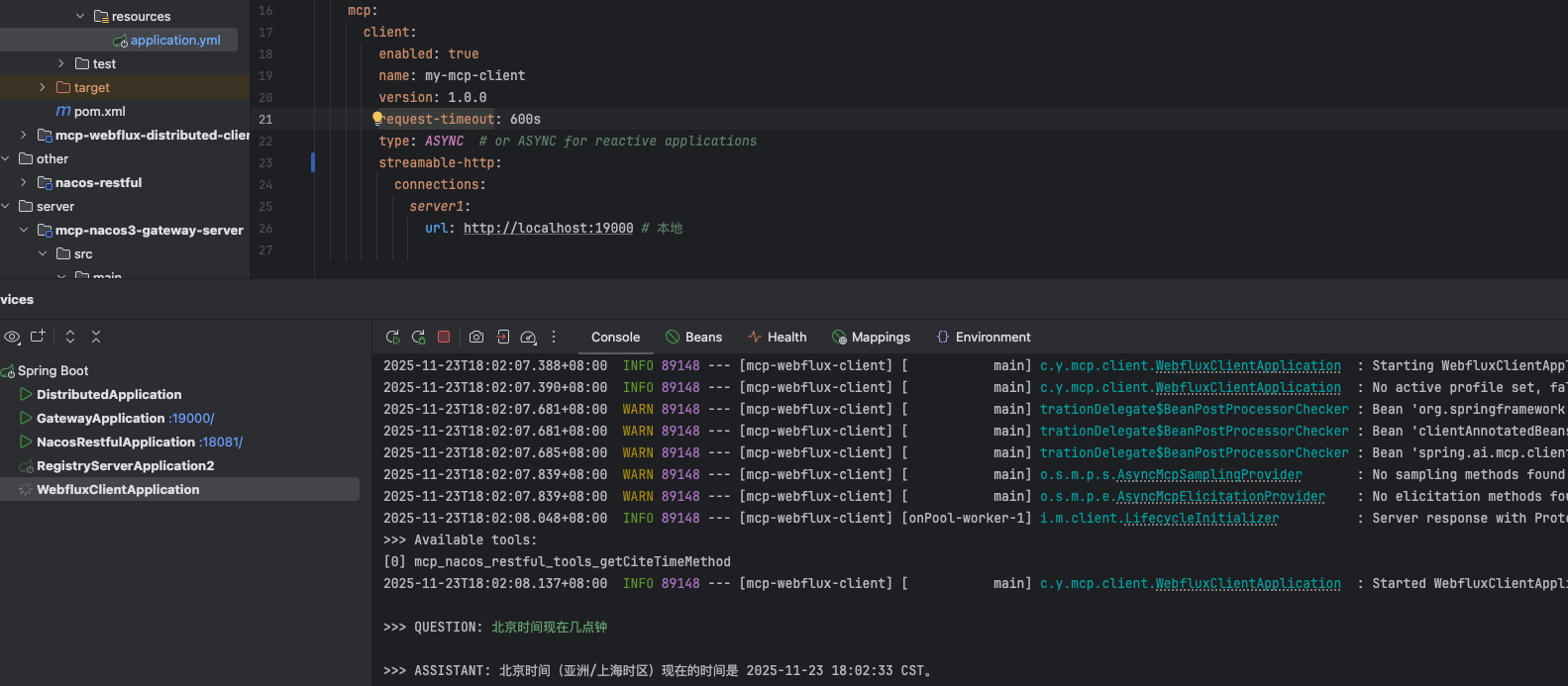Screen dimensions: 1568x686
Task: Stop the running WebfluxClientApplication
Action: [x=444, y=337]
